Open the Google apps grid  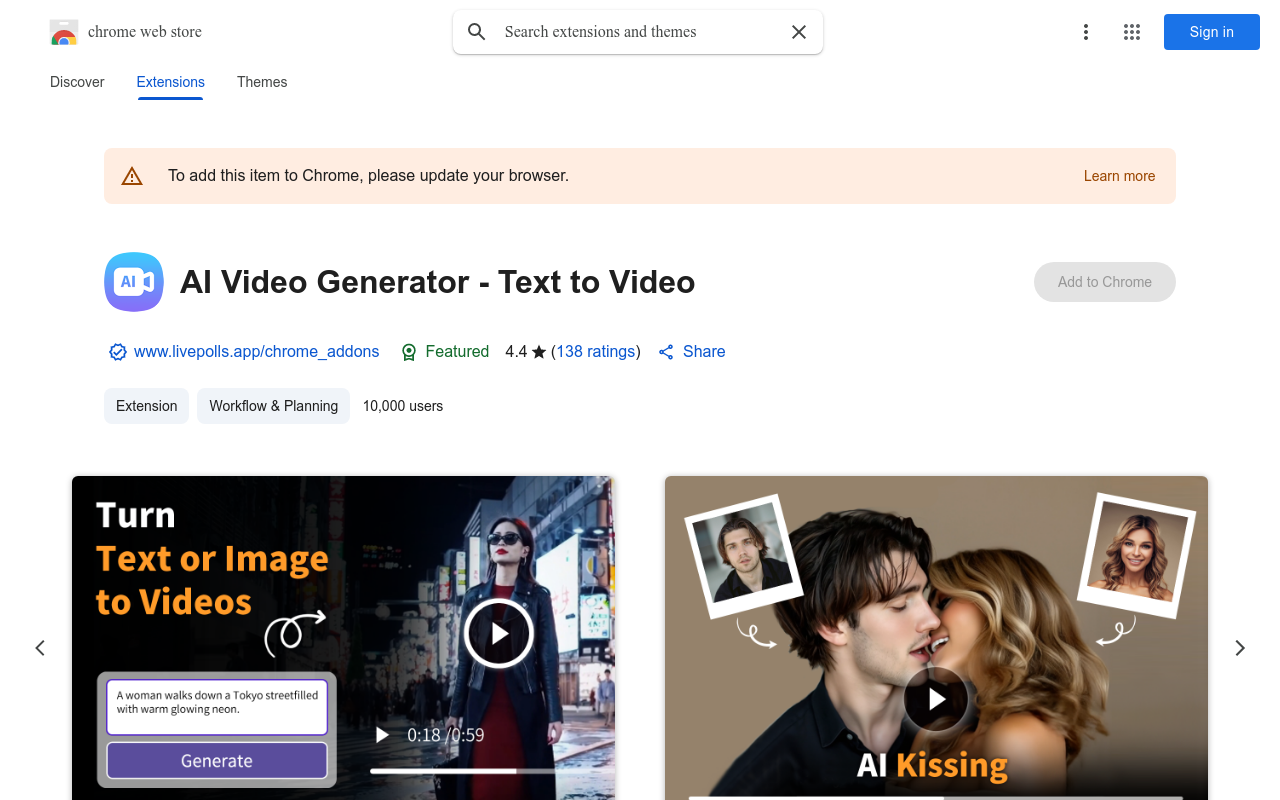(x=1132, y=32)
